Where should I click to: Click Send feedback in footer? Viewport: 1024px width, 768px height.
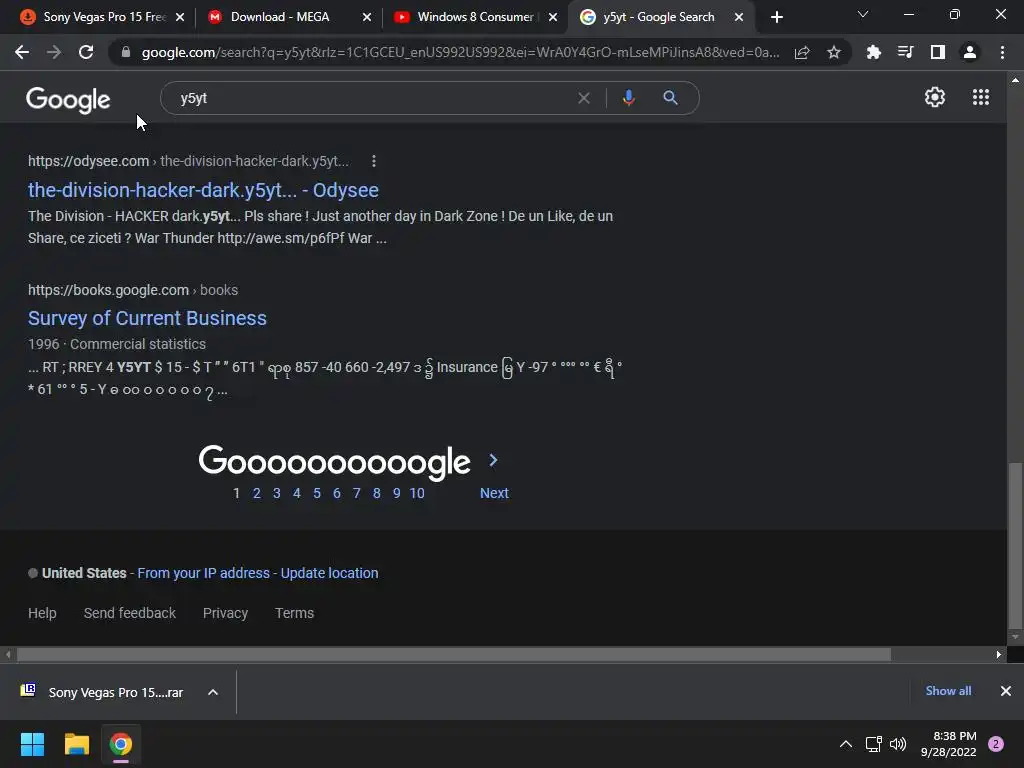pos(130,613)
